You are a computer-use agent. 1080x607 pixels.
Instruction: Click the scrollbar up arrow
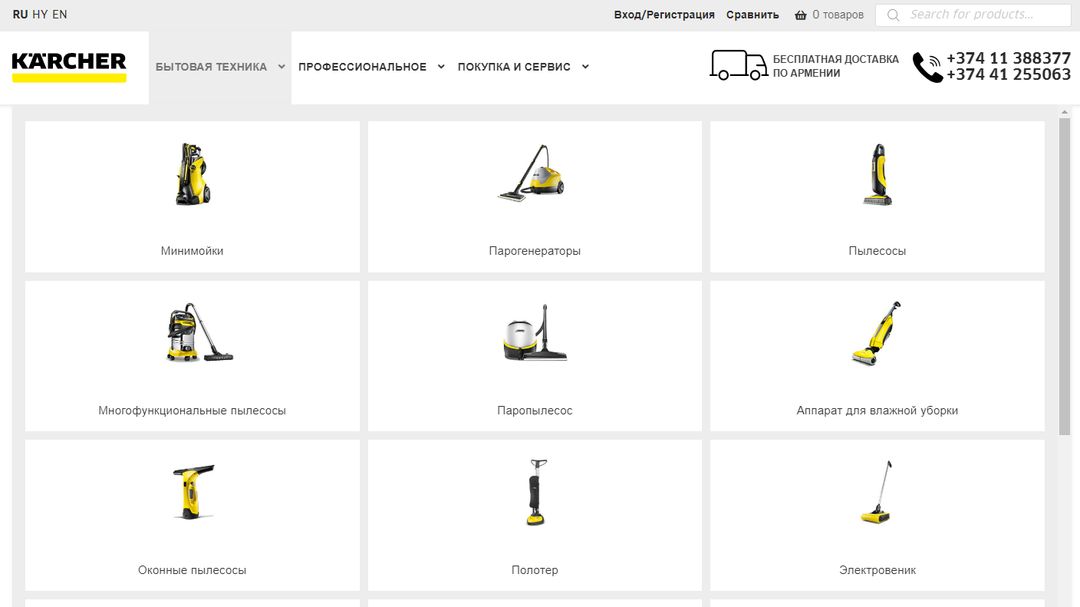[1064, 112]
